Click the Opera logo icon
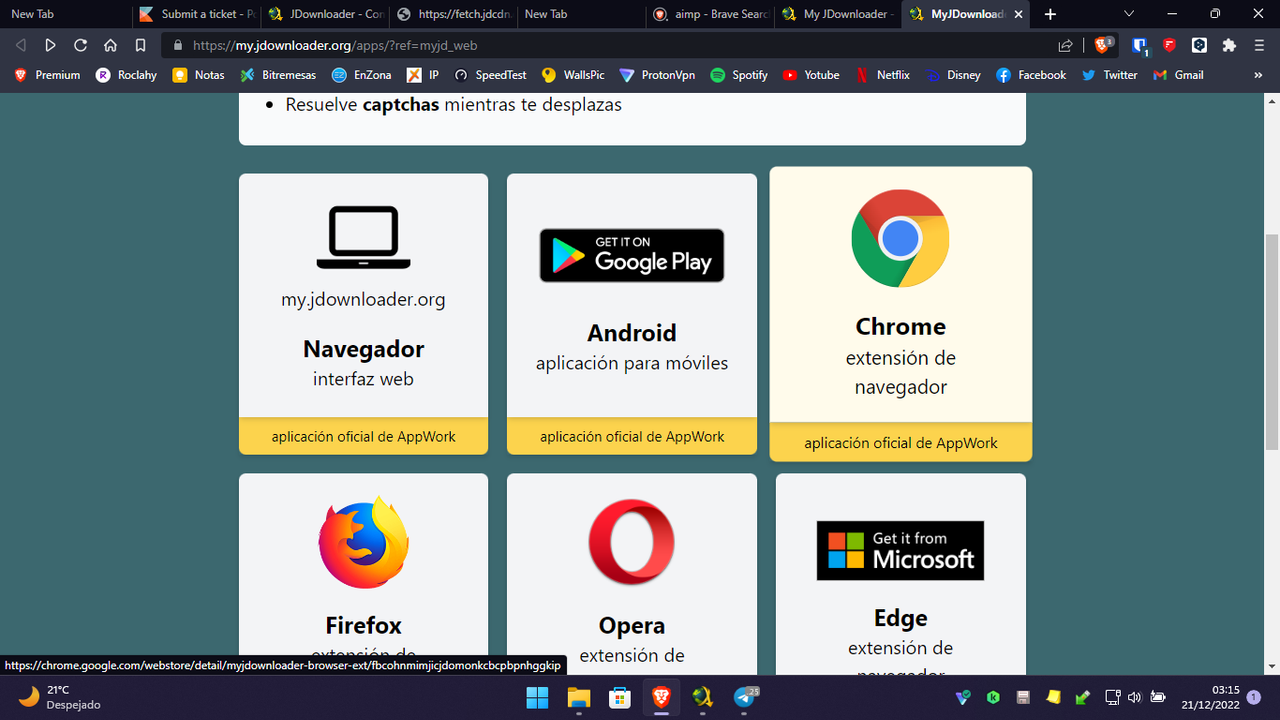 pyautogui.click(x=632, y=542)
